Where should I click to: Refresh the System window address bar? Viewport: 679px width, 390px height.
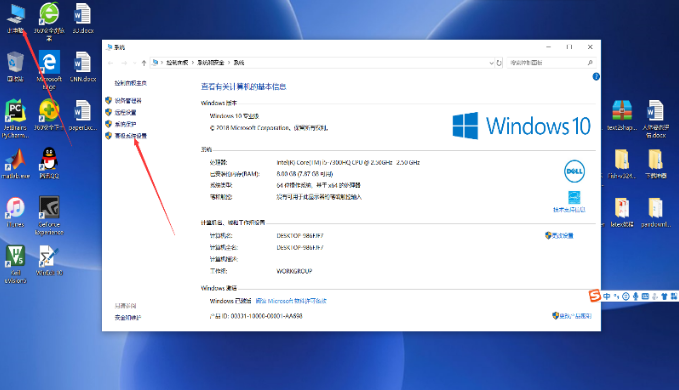tap(499, 63)
